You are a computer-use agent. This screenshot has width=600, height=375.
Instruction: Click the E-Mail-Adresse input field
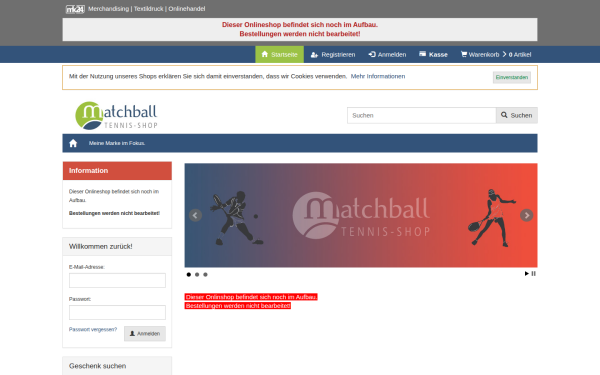click(x=117, y=280)
